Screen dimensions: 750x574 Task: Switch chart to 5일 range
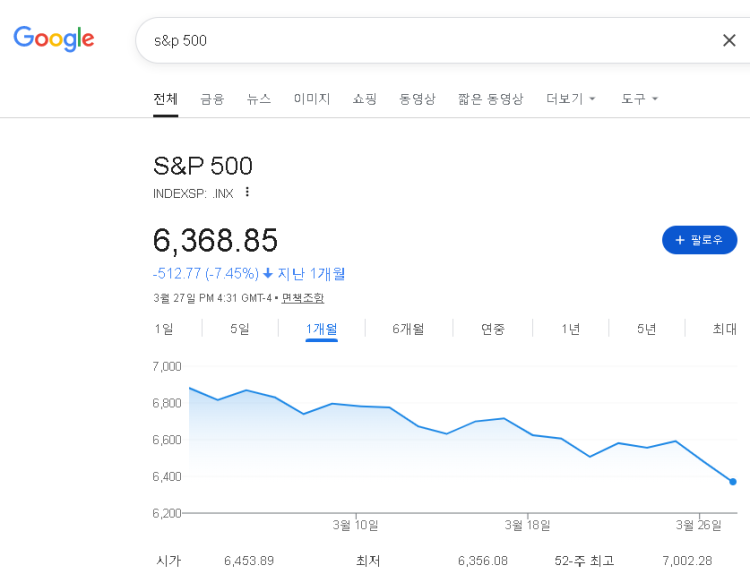[x=240, y=329]
